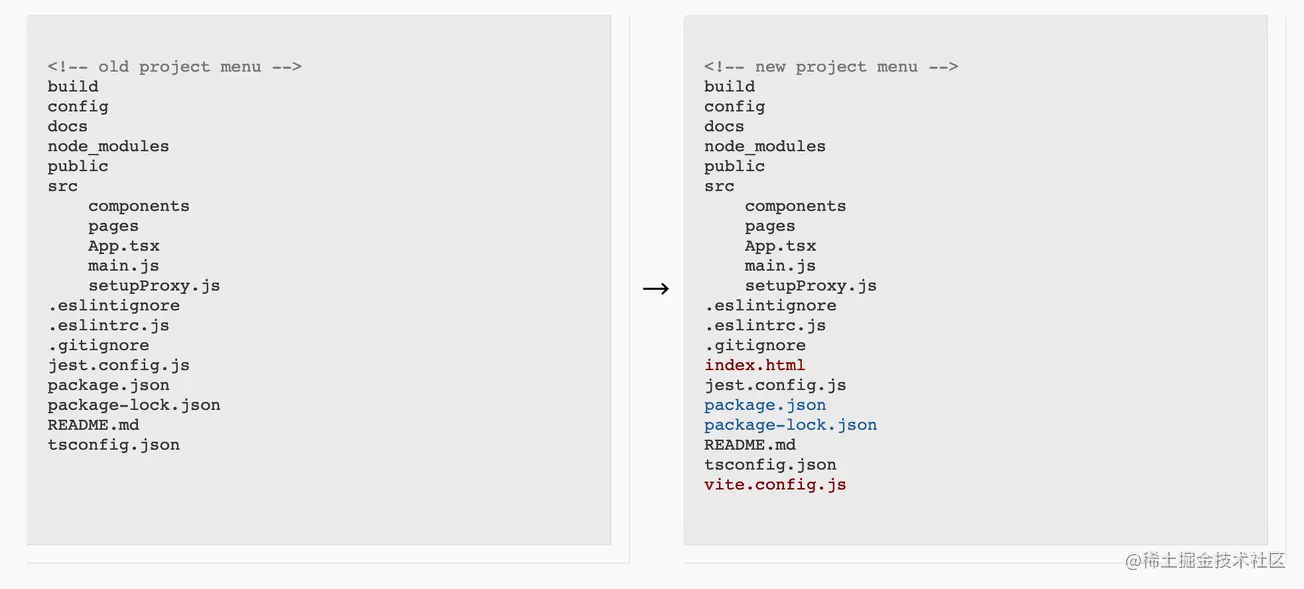Click node_modules in the old project menu

108,146
